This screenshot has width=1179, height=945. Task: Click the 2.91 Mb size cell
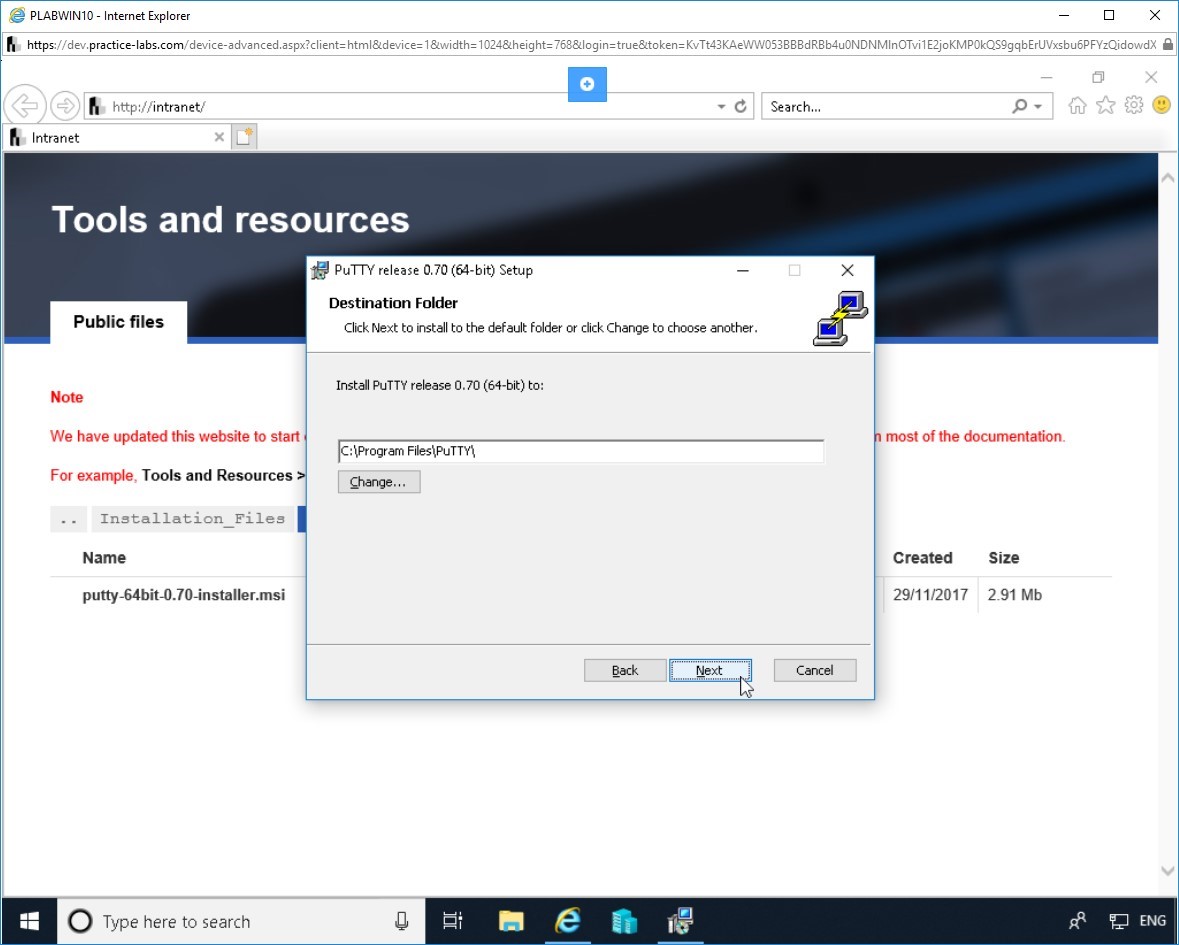1015,595
